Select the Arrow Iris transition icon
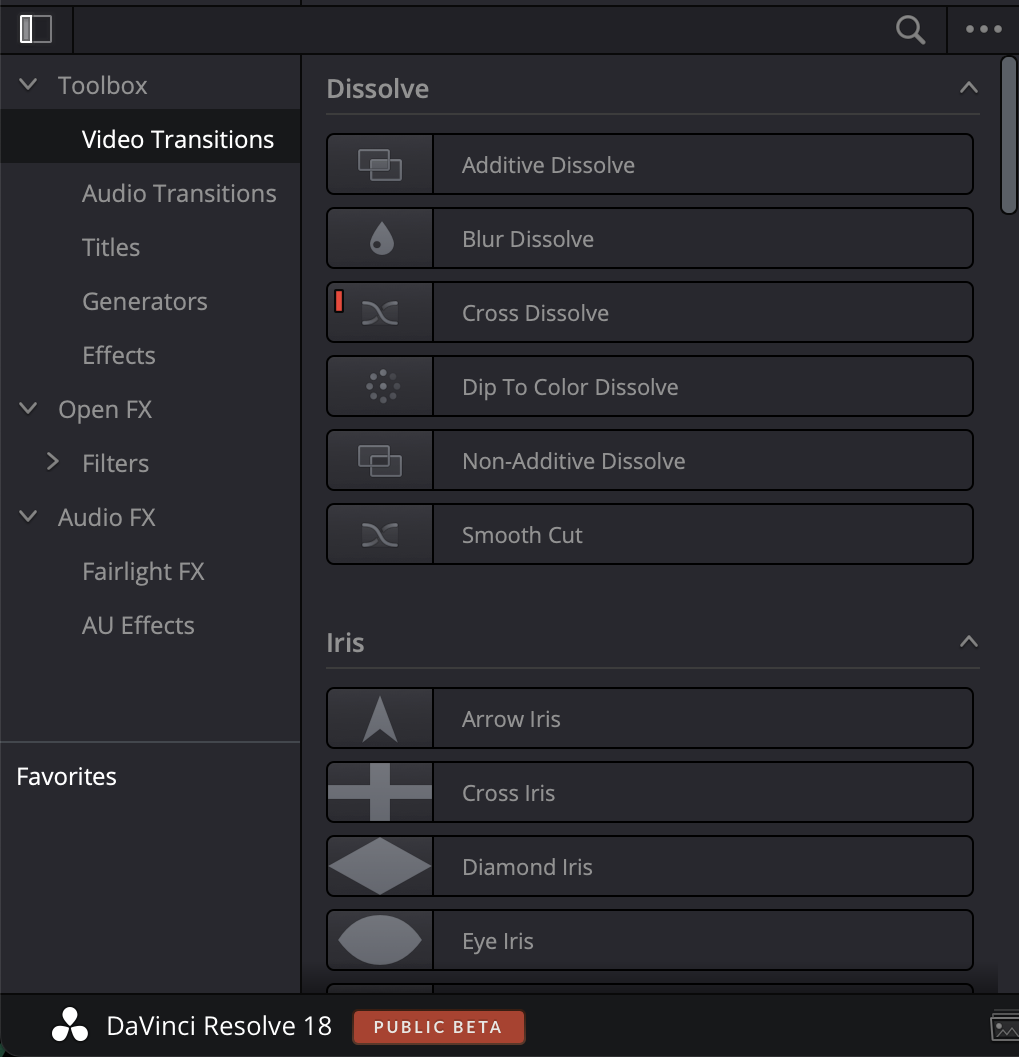The image size is (1019, 1057). (x=378, y=717)
